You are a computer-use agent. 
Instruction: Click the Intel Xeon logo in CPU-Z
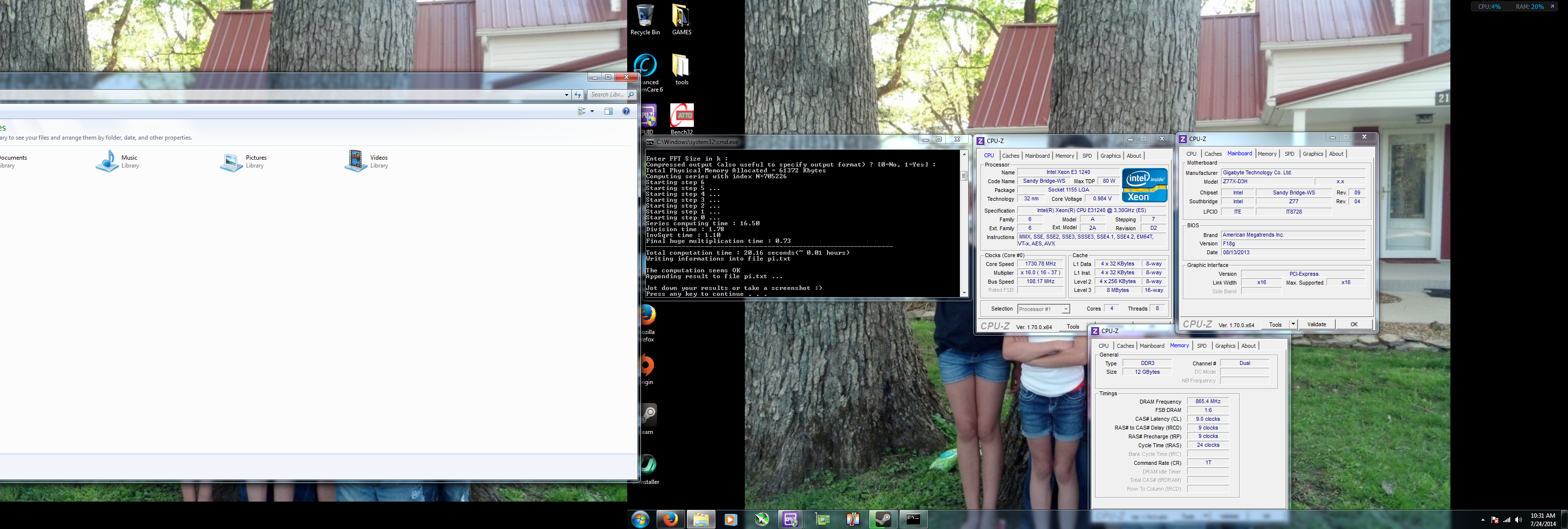click(1144, 185)
